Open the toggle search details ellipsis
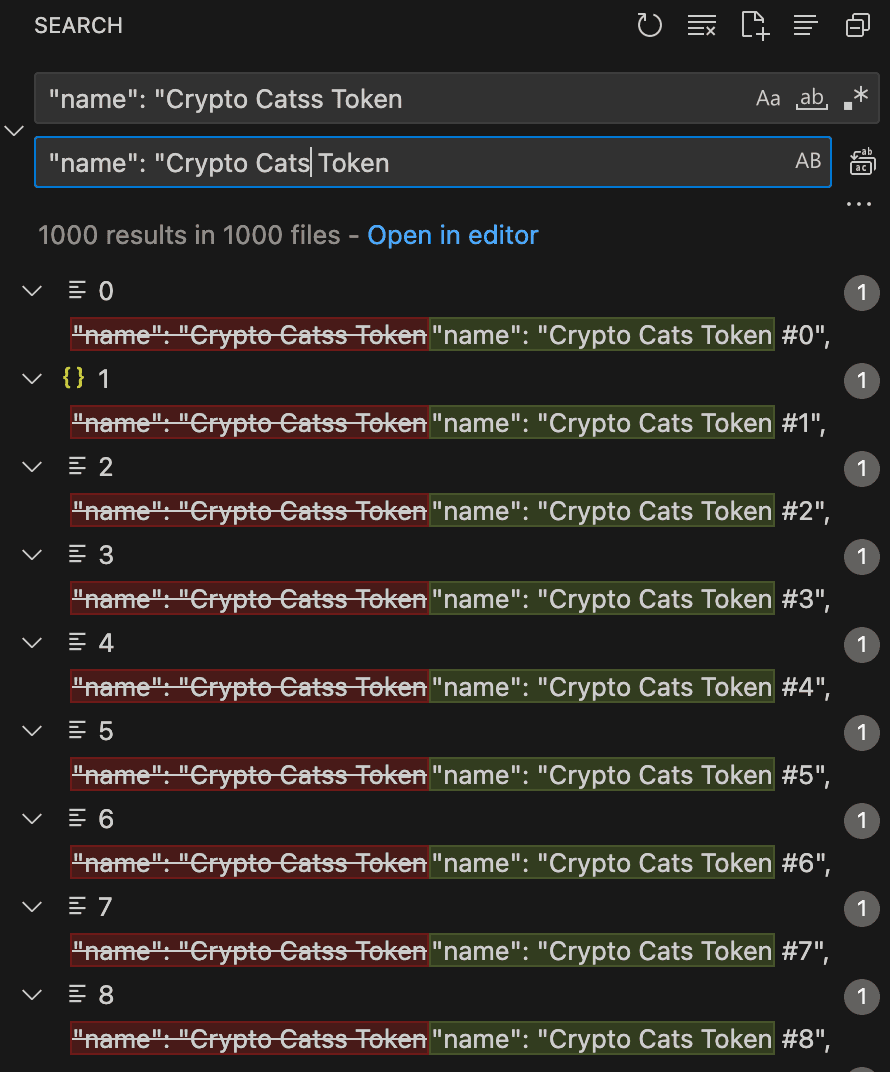Image resolution: width=890 pixels, height=1072 pixels. click(x=859, y=205)
